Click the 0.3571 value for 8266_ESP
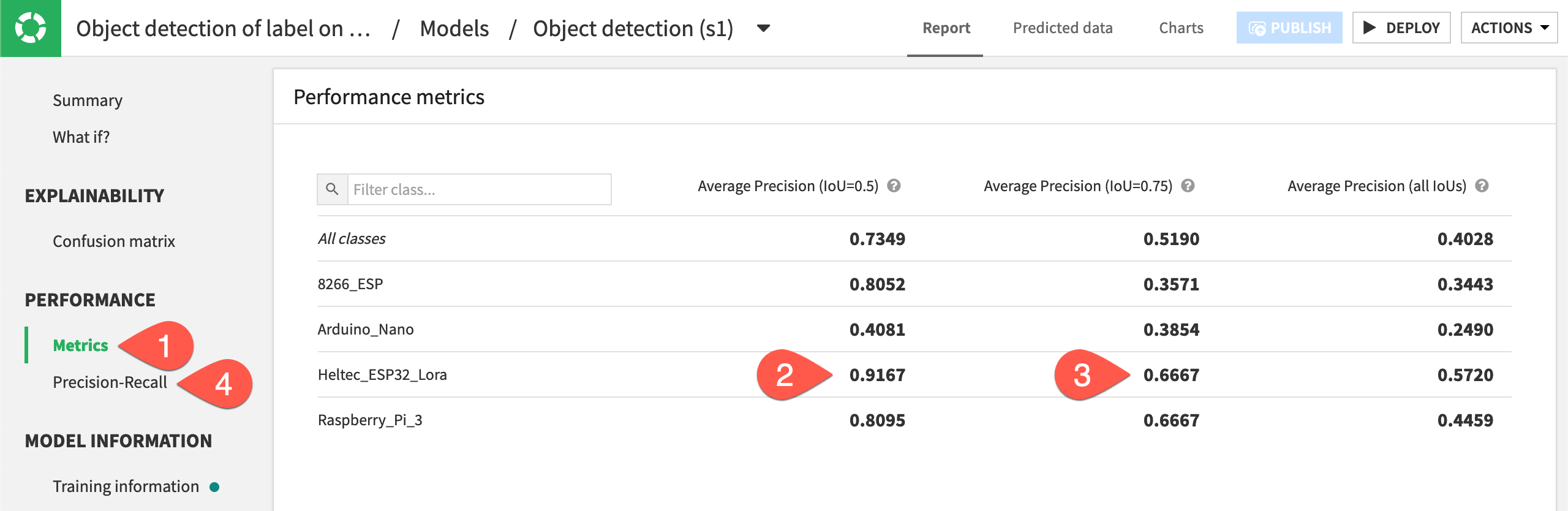This screenshot has width=1568, height=511. click(1171, 284)
